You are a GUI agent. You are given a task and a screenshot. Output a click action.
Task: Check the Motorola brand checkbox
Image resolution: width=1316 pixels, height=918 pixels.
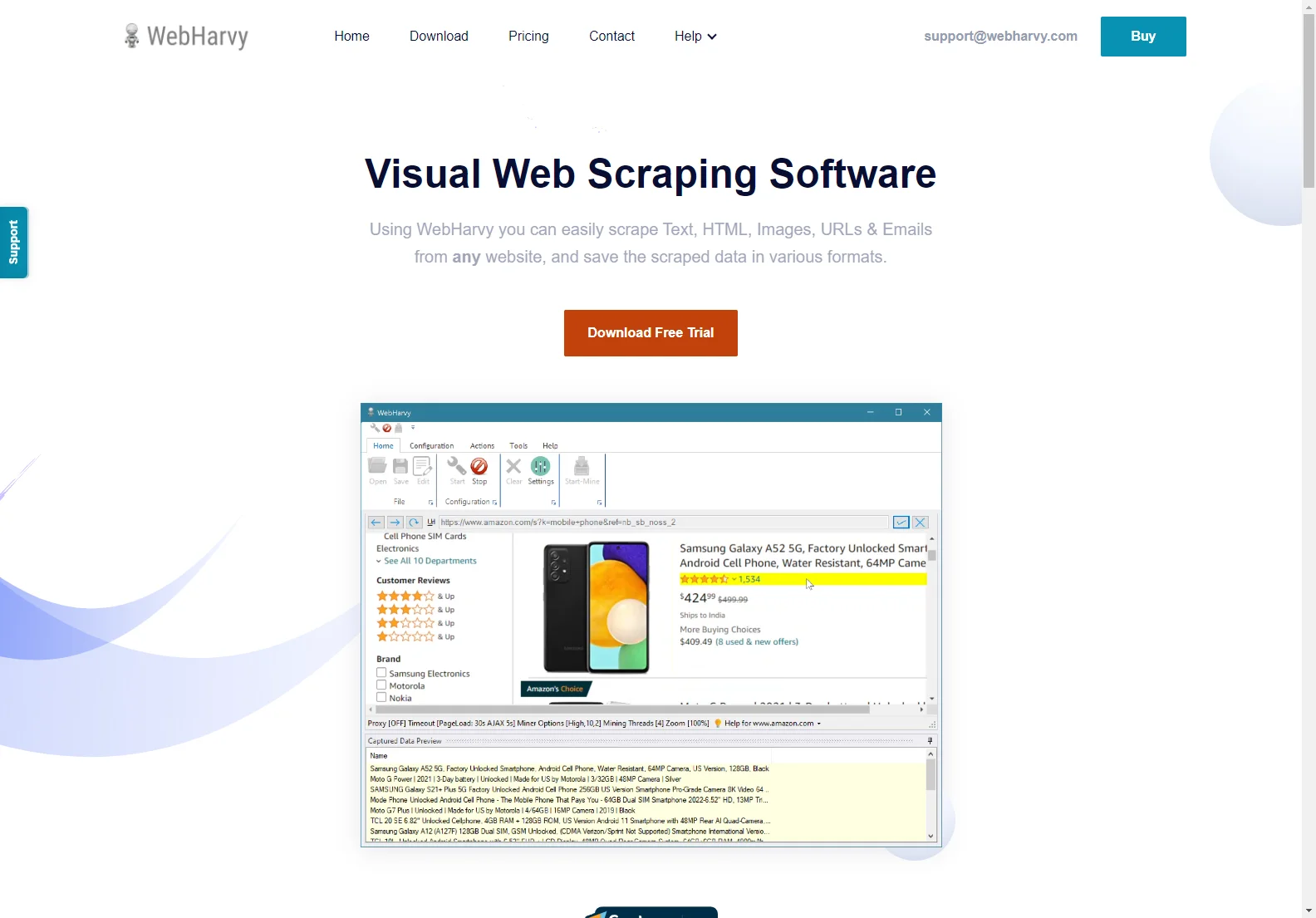click(381, 685)
